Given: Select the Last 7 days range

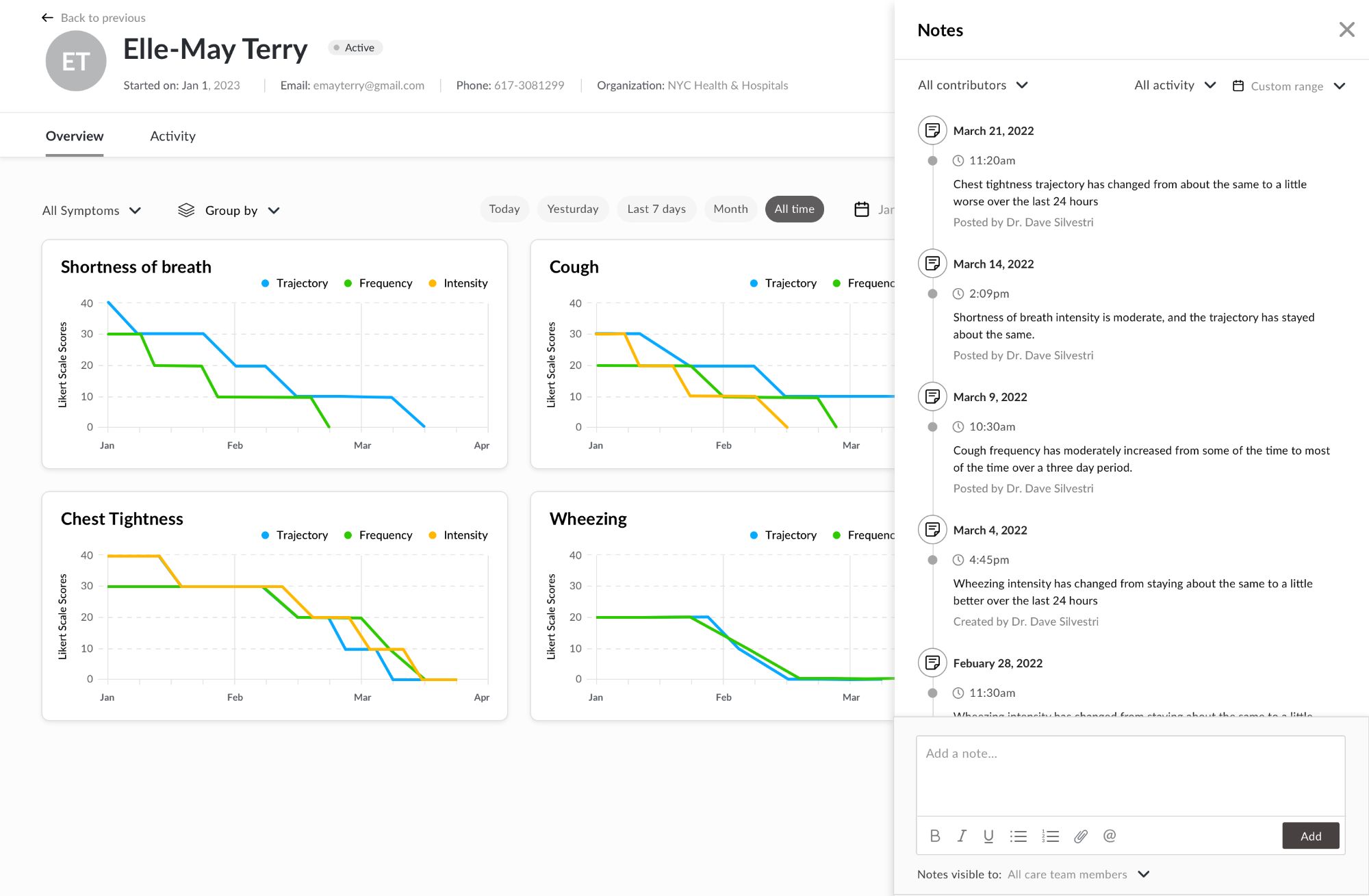Looking at the screenshot, I should tap(656, 209).
